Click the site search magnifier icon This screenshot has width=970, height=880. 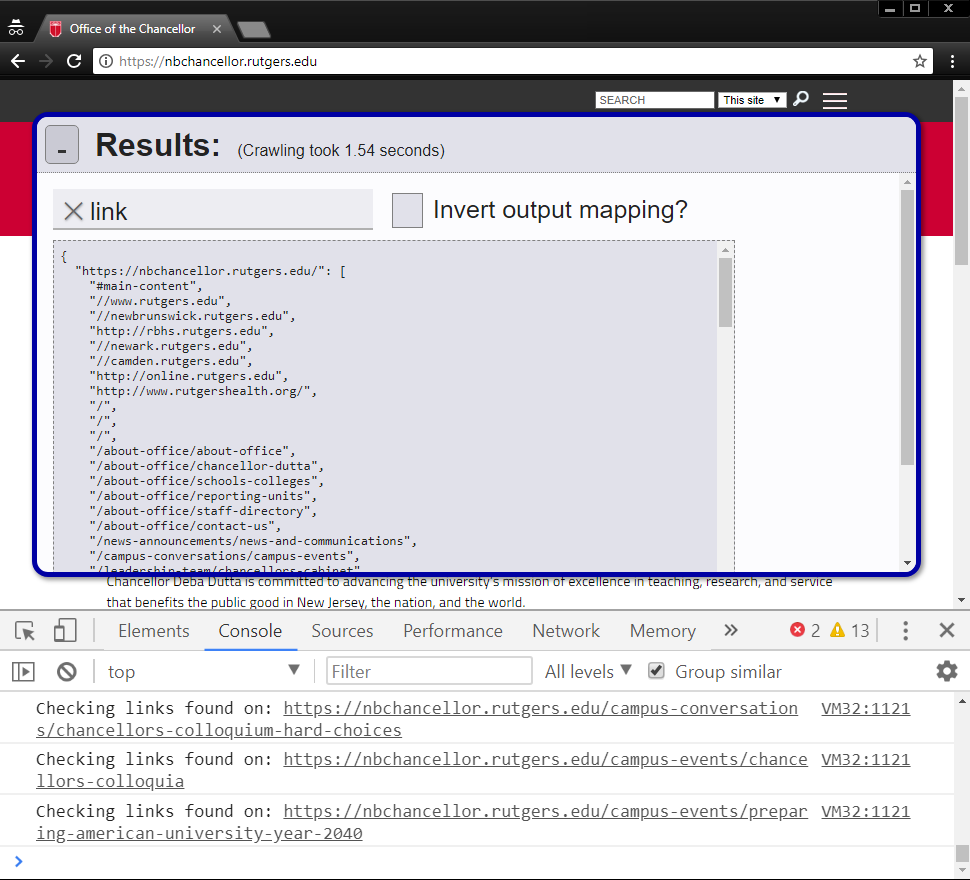point(801,99)
